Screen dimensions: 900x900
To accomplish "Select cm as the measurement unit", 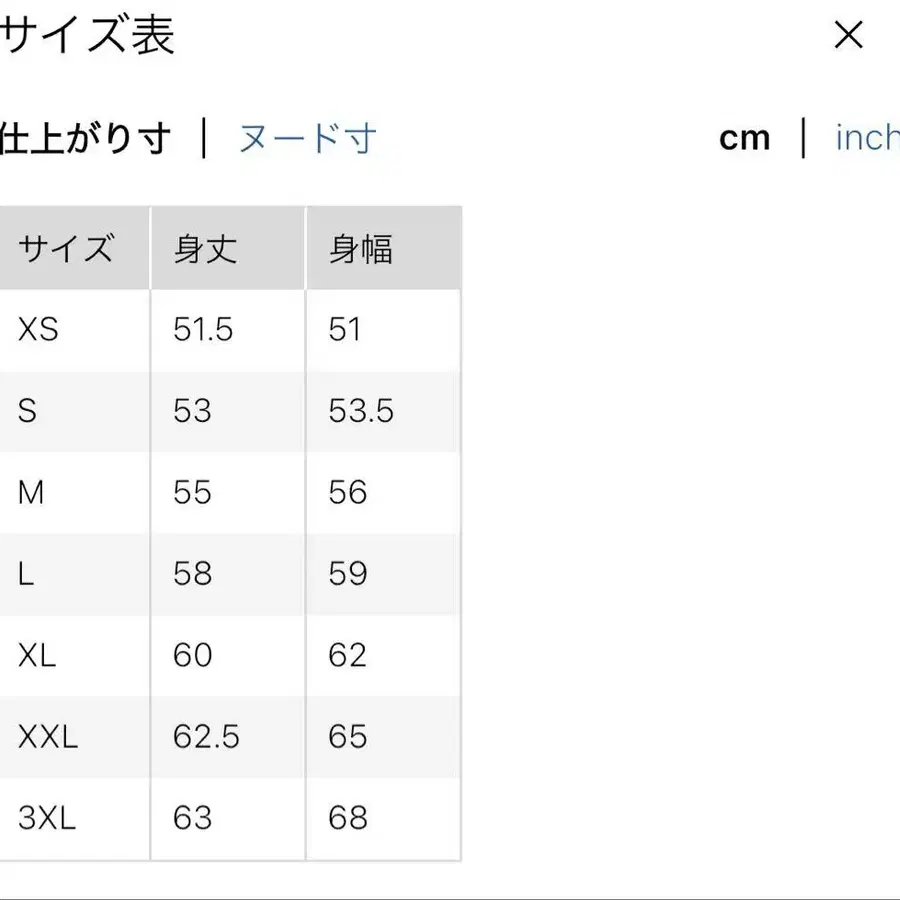I will coord(744,138).
